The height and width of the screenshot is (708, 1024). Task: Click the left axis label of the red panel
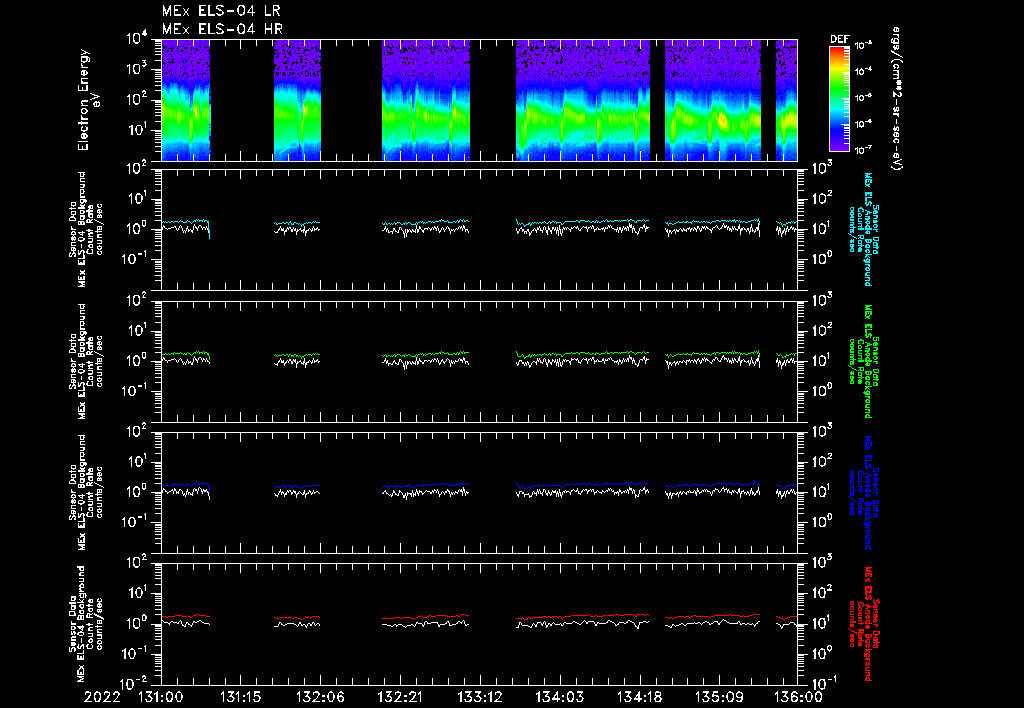[86, 624]
